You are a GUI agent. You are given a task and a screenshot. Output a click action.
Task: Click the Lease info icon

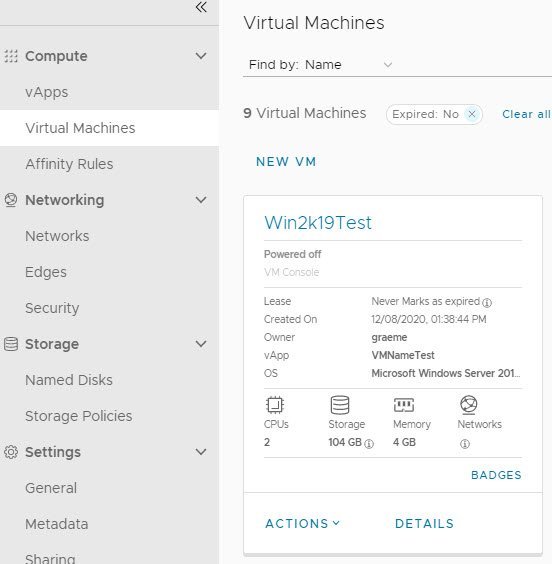(487, 303)
